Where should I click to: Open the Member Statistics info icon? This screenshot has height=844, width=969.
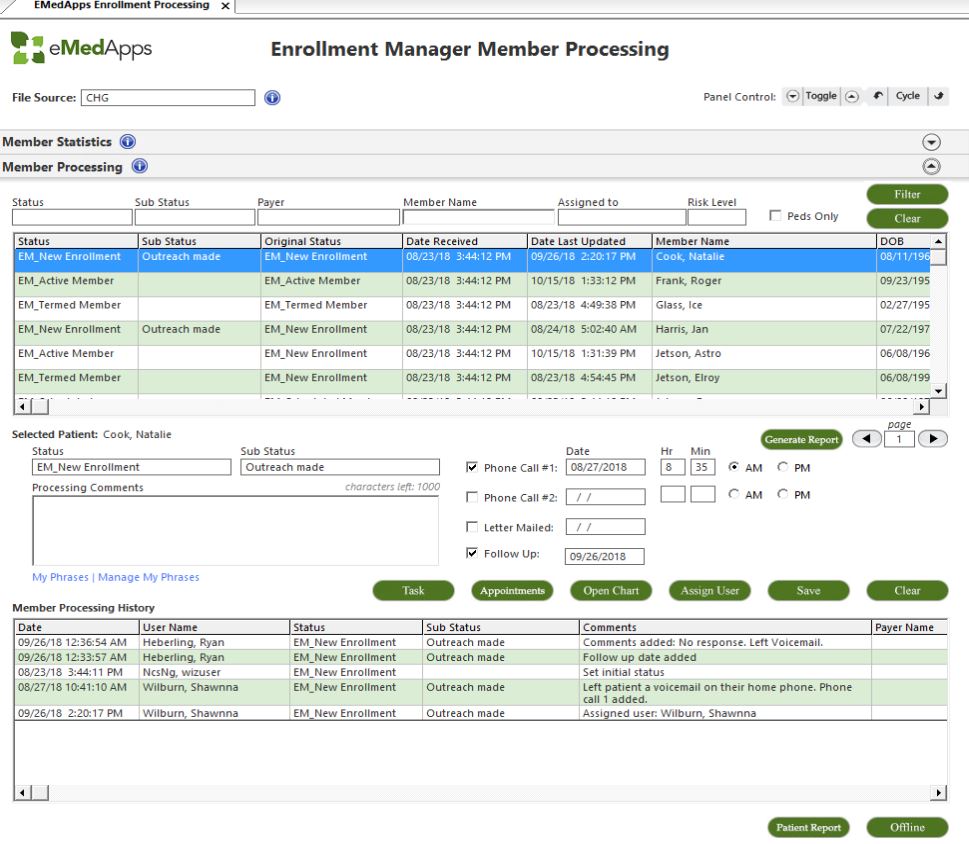[x=128, y=142]
